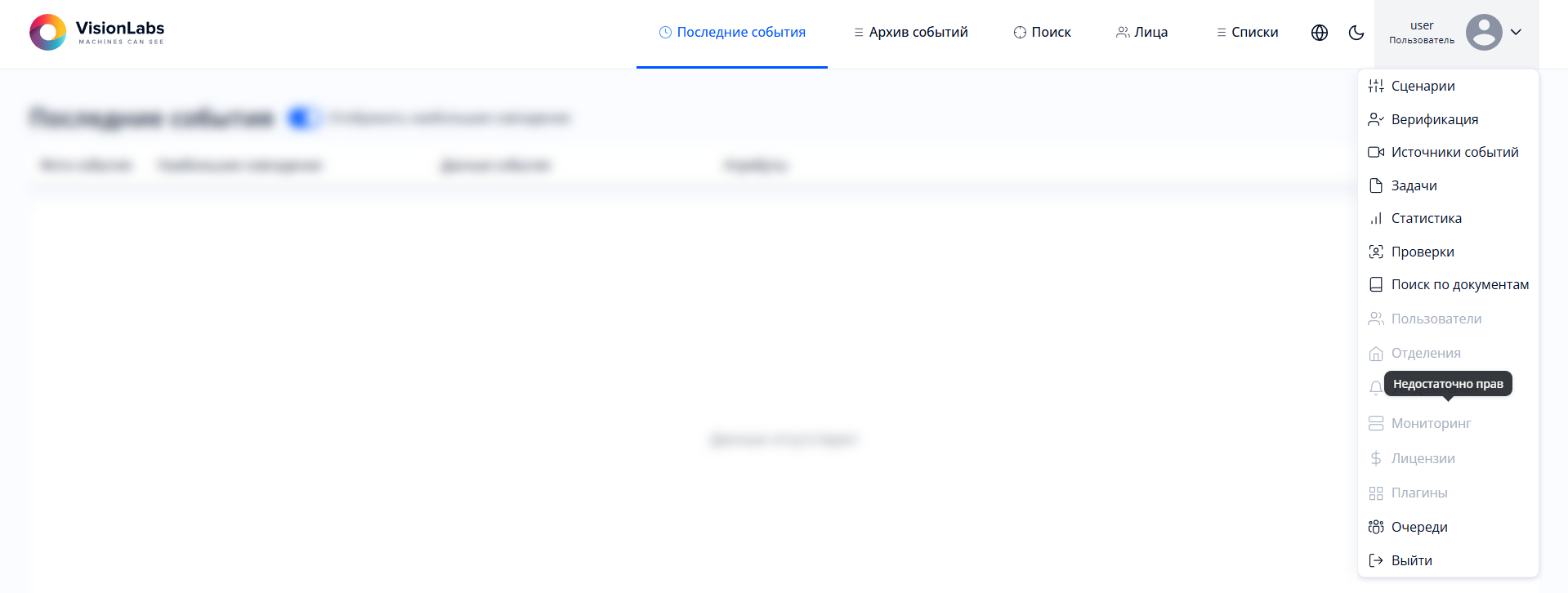This screenshot has height=593, width=1568.
Task: Collapse the user menu chevron
Action: click(1516, 33)
